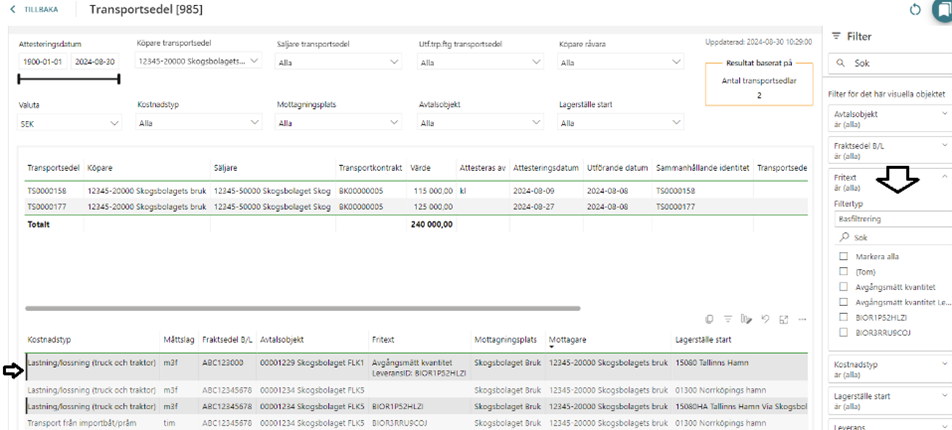Click the back arrow next to TILLBAKA

coord(13,10)
